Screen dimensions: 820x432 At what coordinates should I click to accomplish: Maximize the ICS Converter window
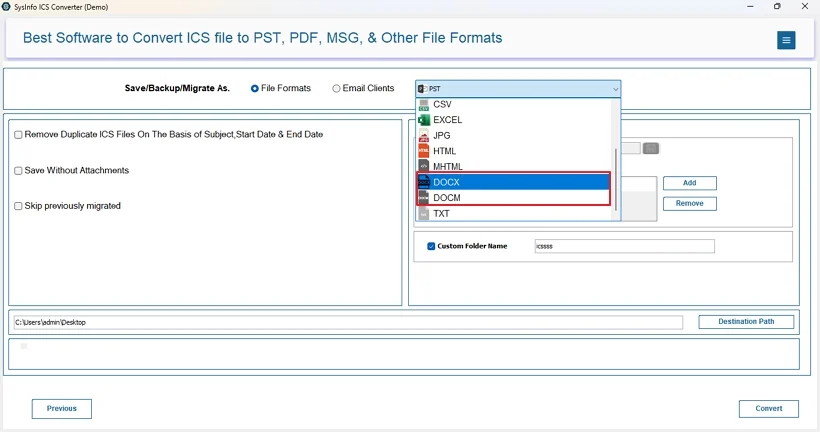(x=777, y=7)
